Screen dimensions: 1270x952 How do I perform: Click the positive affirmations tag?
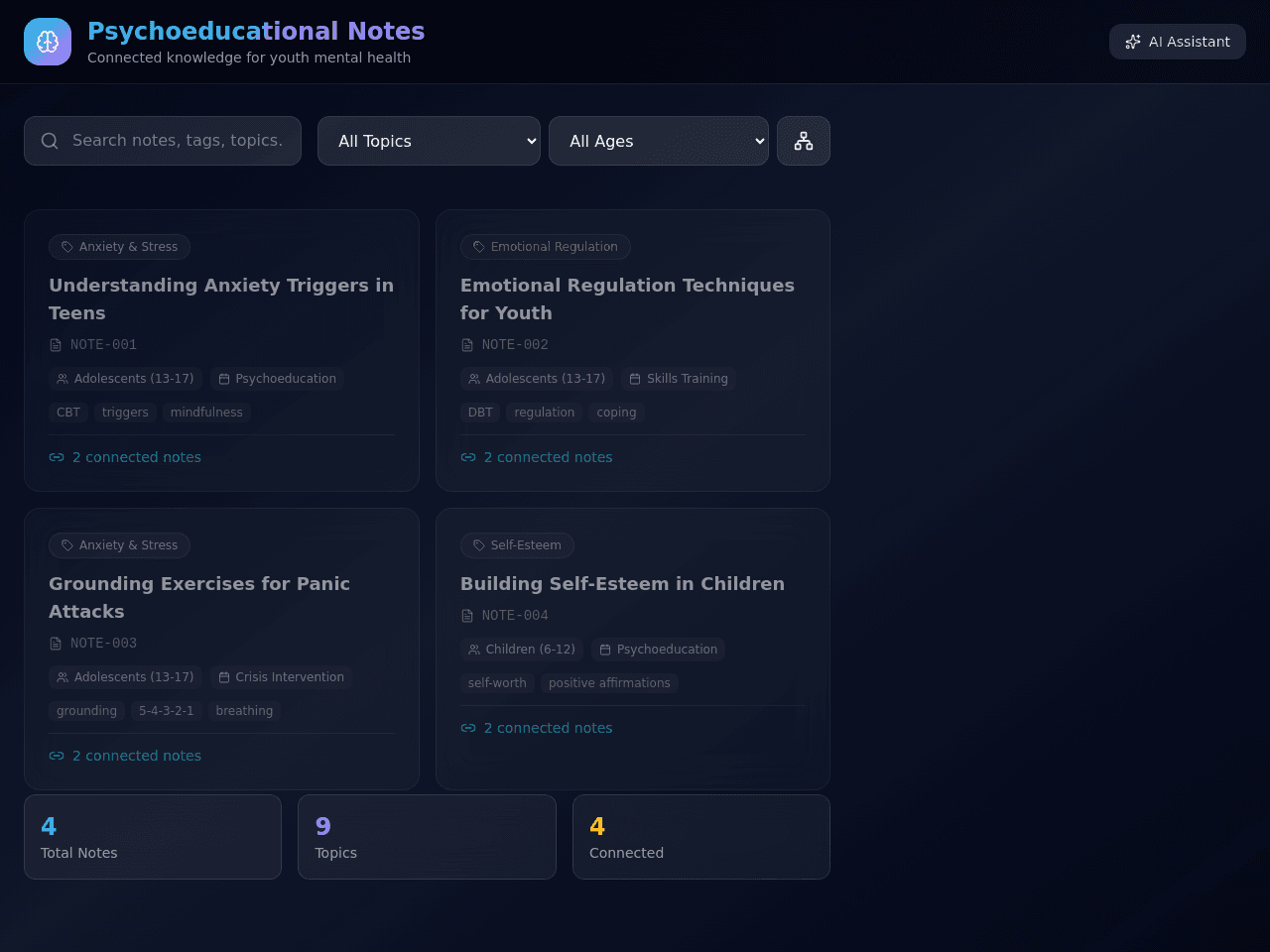click(609, 683)
